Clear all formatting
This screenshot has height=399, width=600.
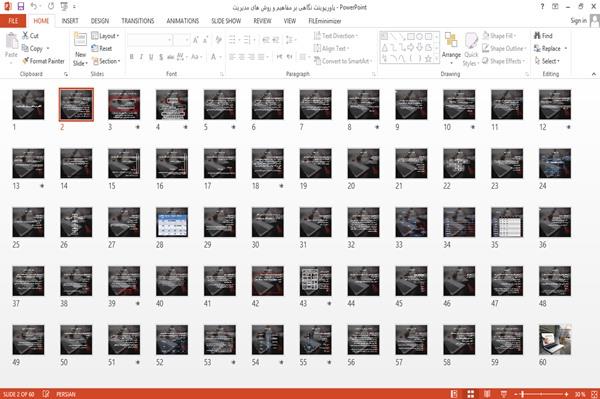click(218, 40)
